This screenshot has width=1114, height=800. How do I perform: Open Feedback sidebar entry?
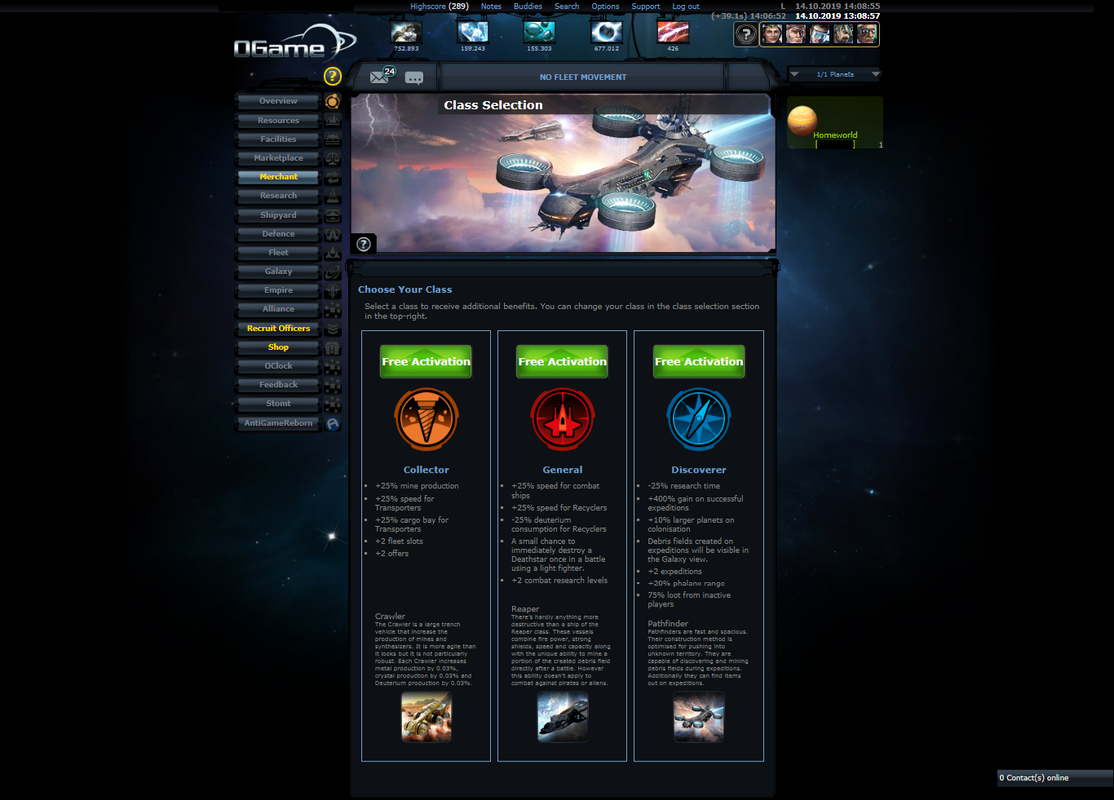(x=278, y=384)
